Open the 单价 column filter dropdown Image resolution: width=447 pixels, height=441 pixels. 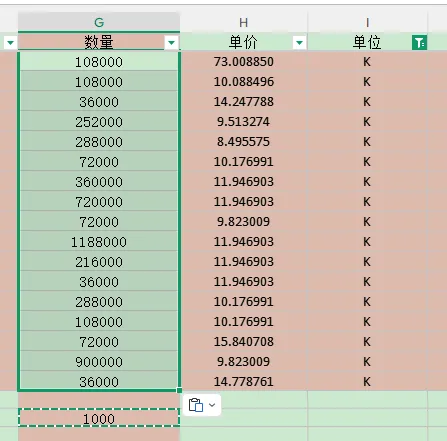click(x=299, y=43)
